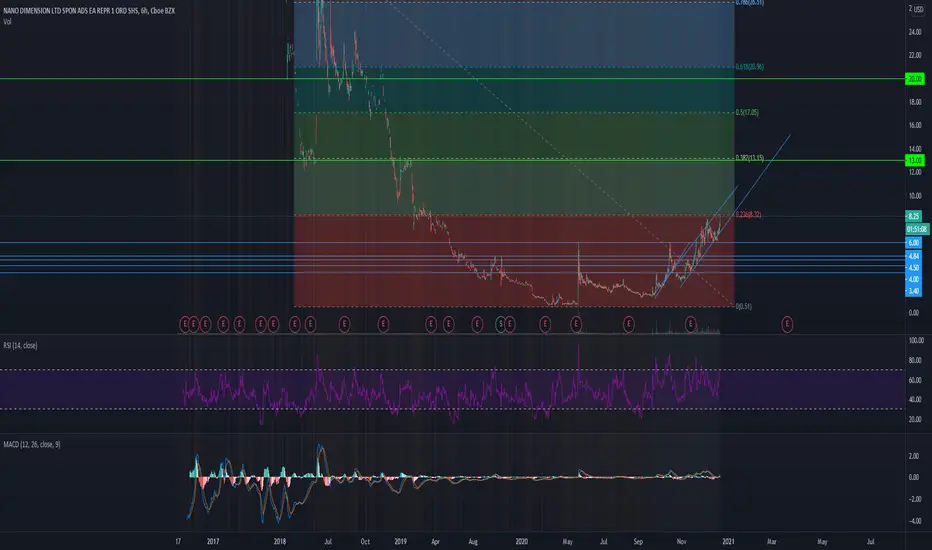Click the Oct label on time axis
This screenshot has height=550, width=932.
(x=365, y=542)
